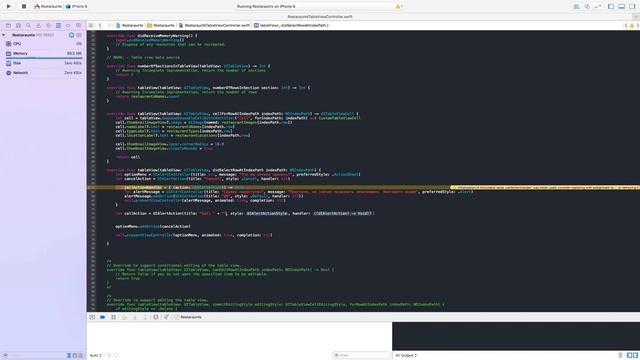640x360 pixels.
Task: Open the All Output console dropdown
Action: [406, 356]
